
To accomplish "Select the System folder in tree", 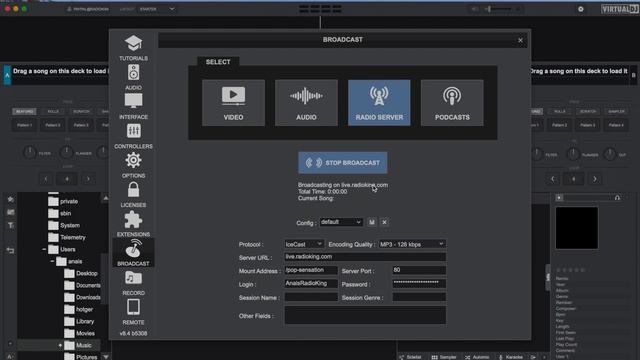I will (x=64, y=225).
